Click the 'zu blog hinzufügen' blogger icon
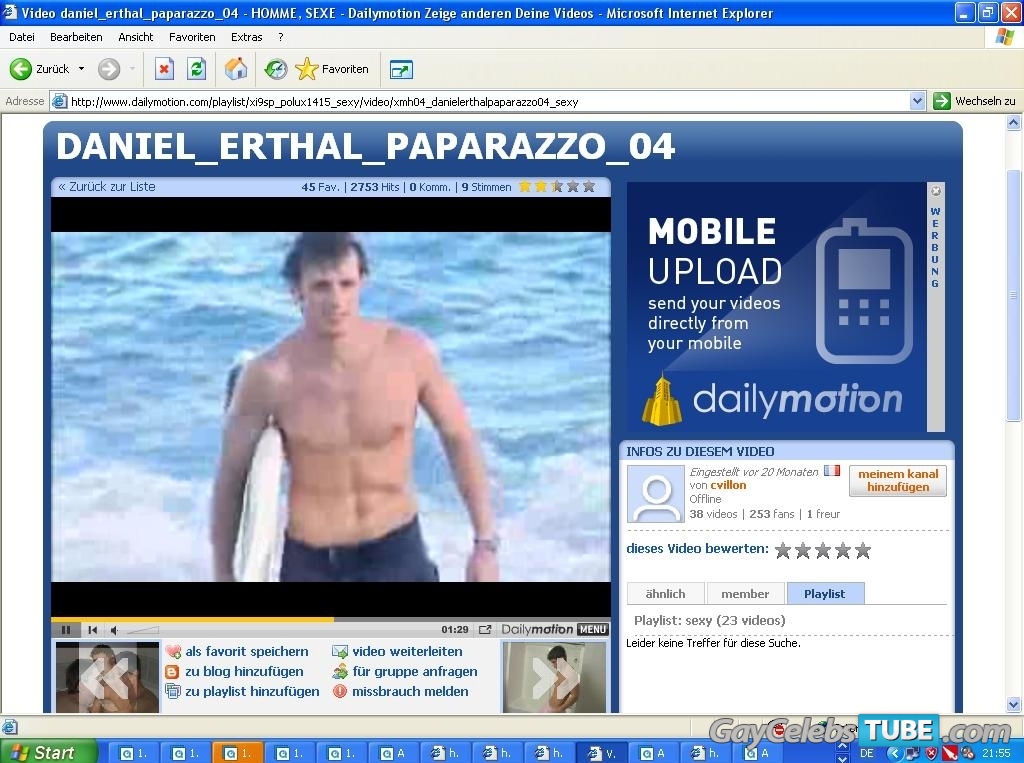The image size is (1024, 763). pos(172,672)
